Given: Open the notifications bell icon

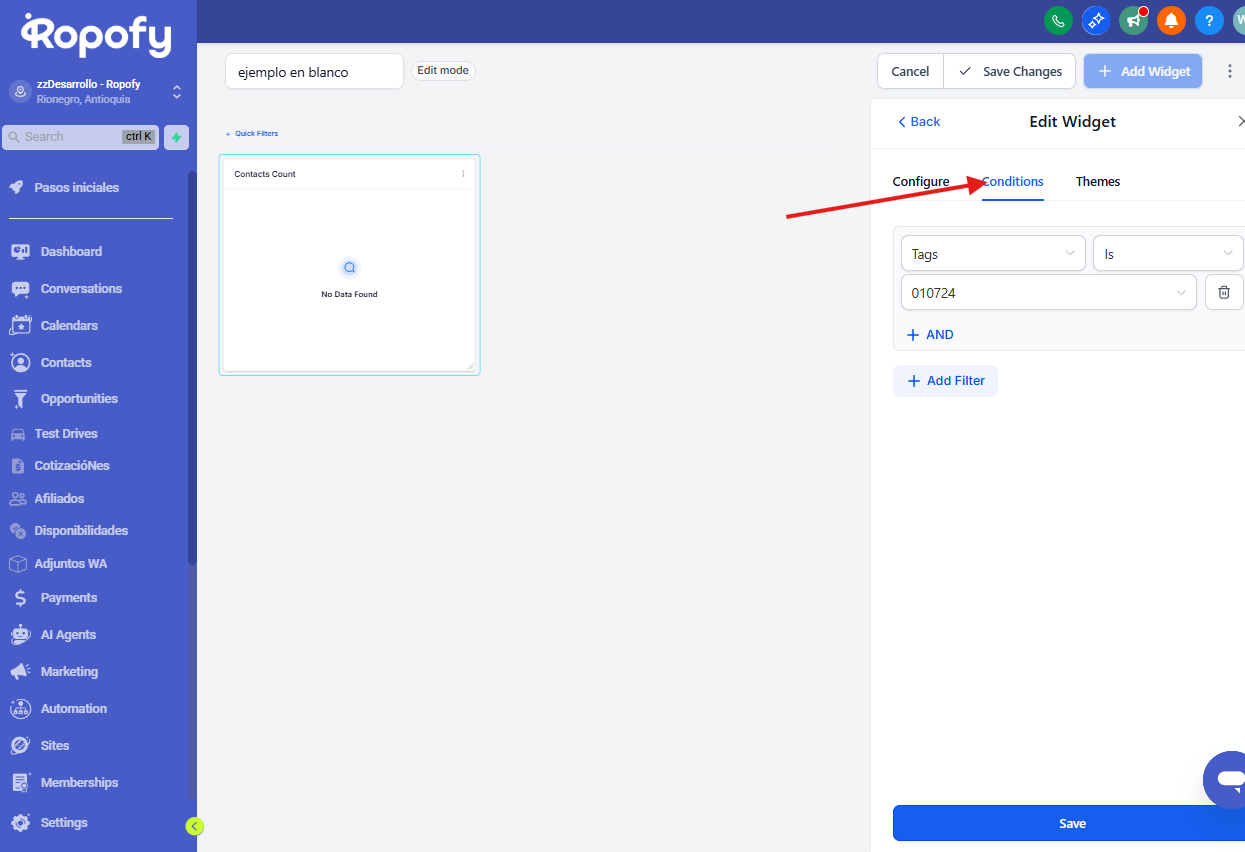Looking at the screenshot, I should click(x=1171, y=20).
